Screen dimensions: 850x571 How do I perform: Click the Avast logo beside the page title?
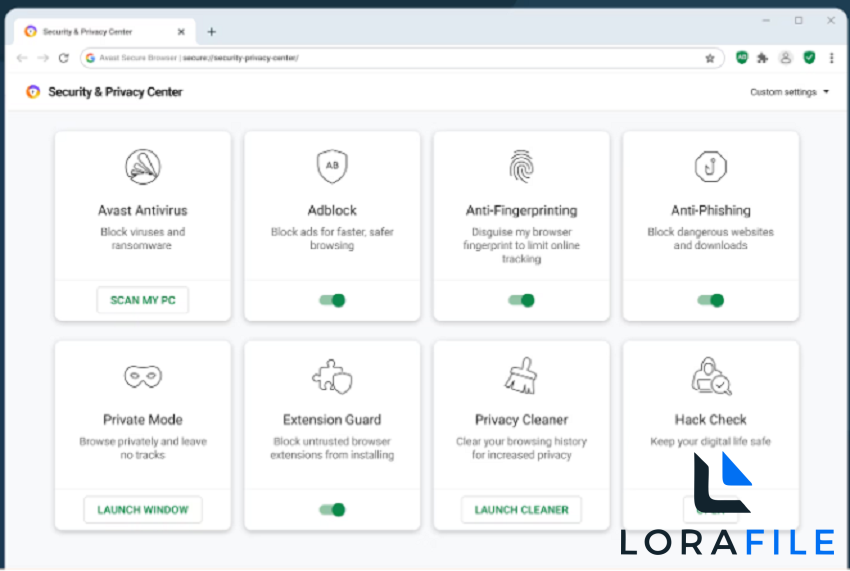pyautogui.click(x=33, y=92)
